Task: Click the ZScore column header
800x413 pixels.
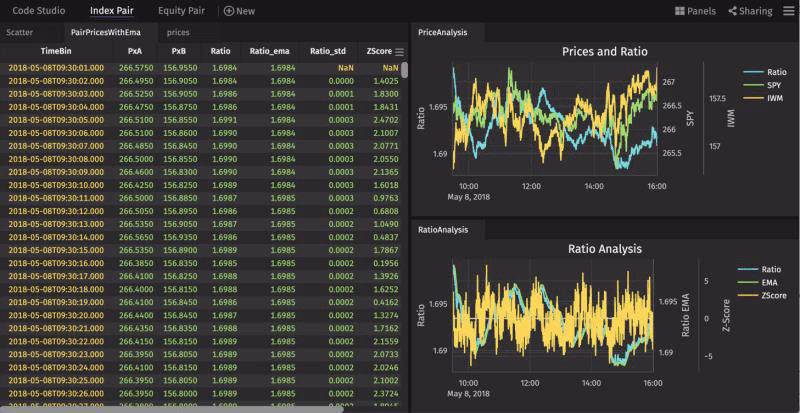Action: coord(378,50)
